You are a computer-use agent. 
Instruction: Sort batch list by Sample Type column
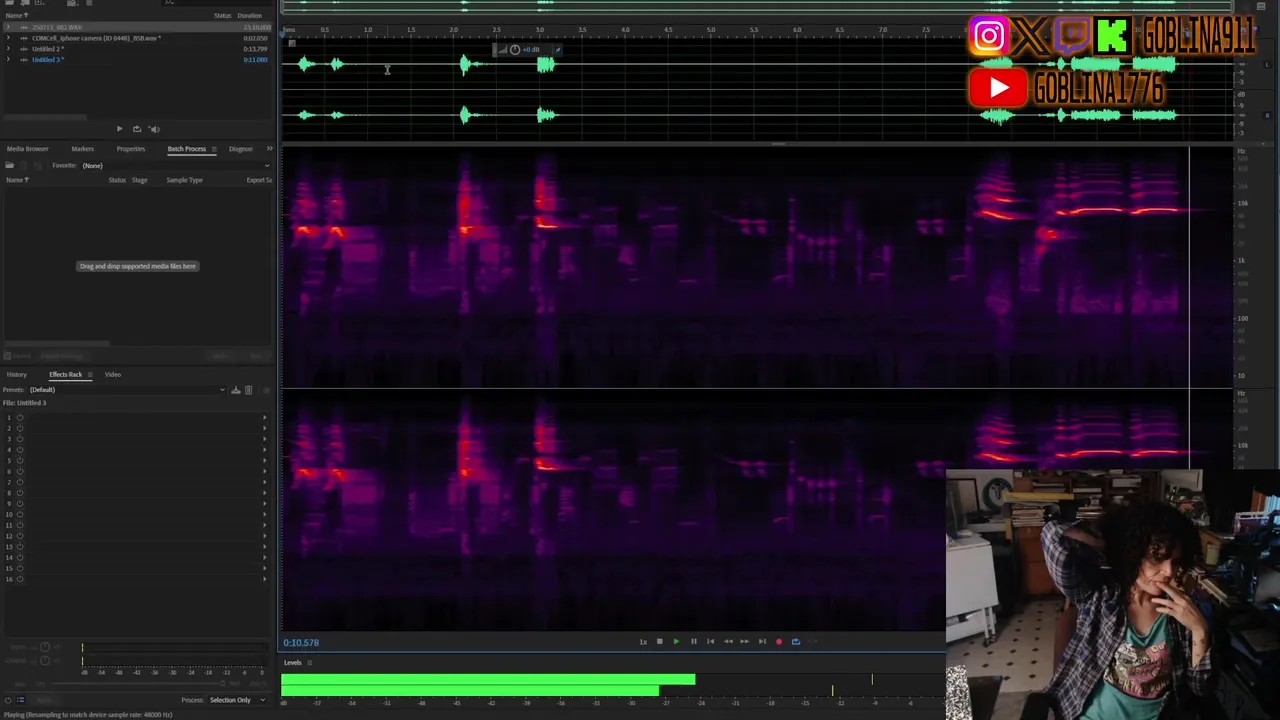pos(184,180)
